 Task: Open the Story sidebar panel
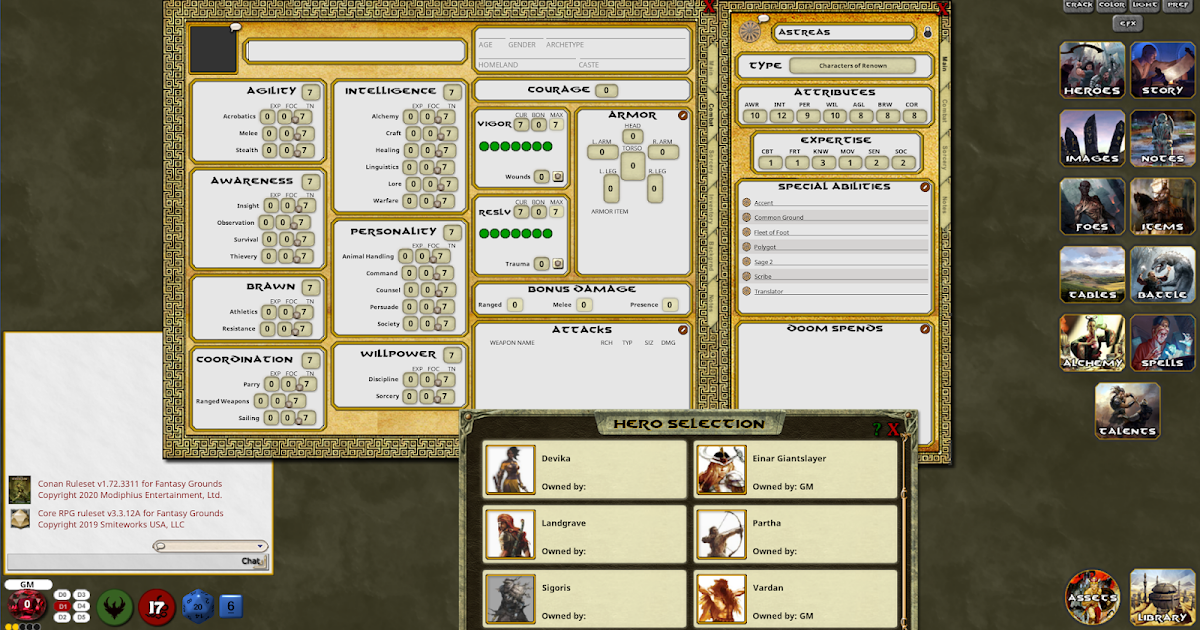click(1163, 70)
